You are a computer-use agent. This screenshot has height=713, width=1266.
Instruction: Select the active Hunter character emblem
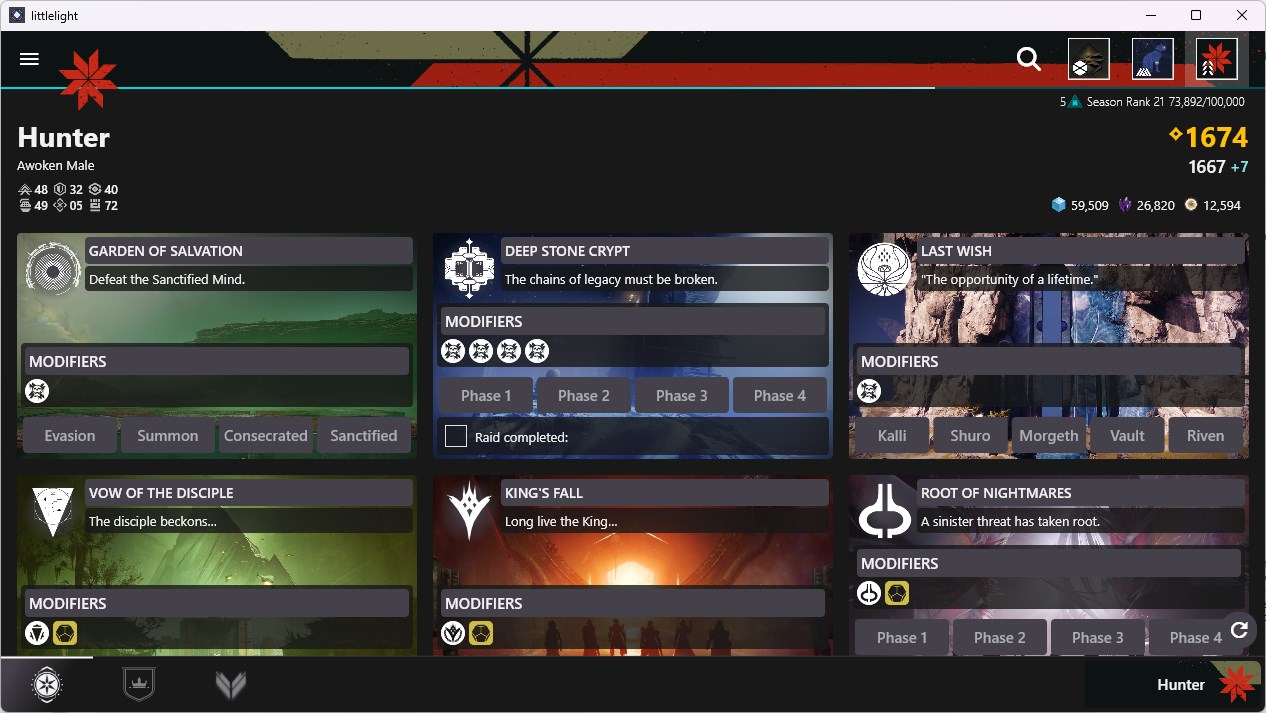click(1217, 59)
